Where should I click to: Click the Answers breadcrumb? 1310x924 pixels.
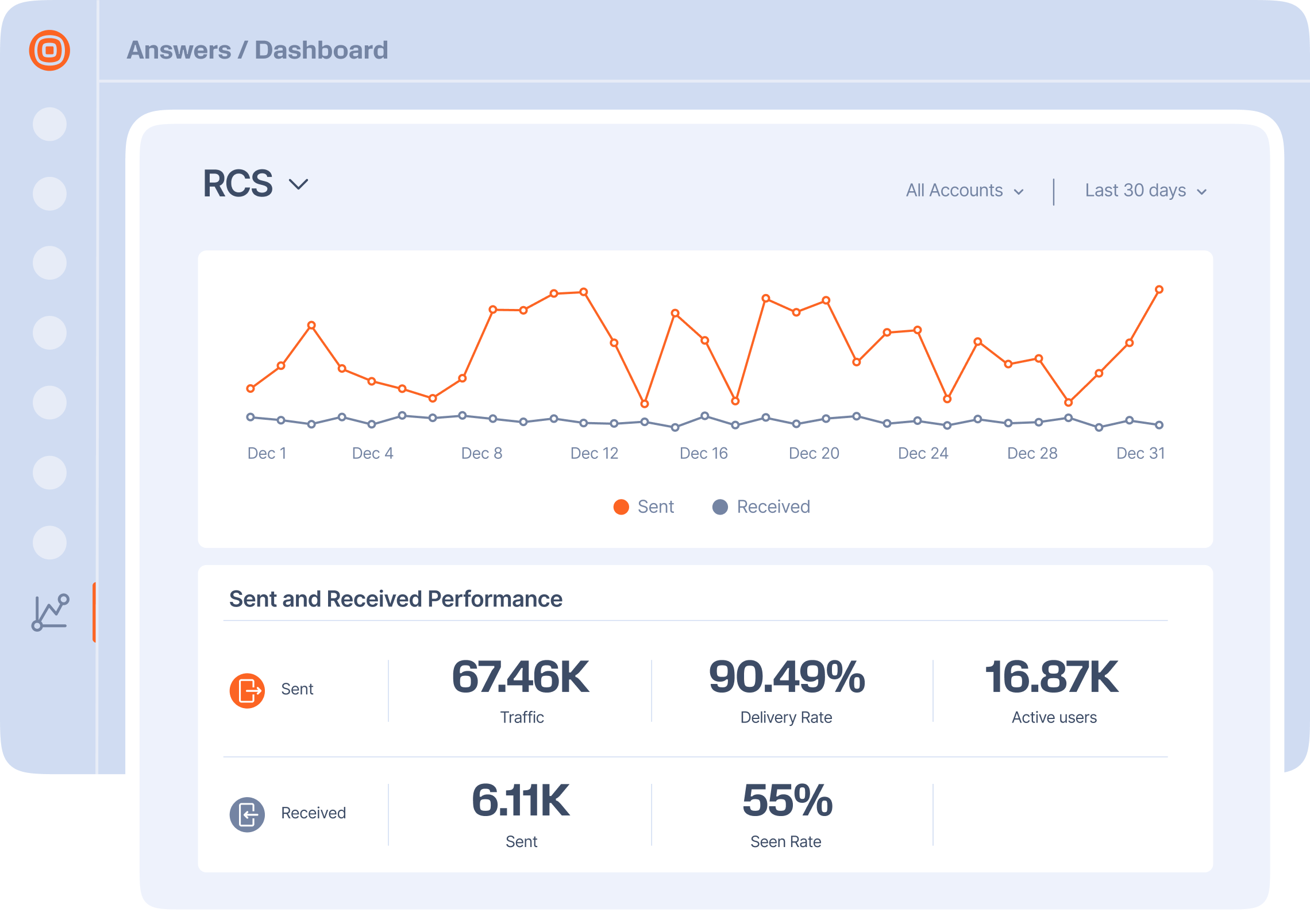(181, 50)
